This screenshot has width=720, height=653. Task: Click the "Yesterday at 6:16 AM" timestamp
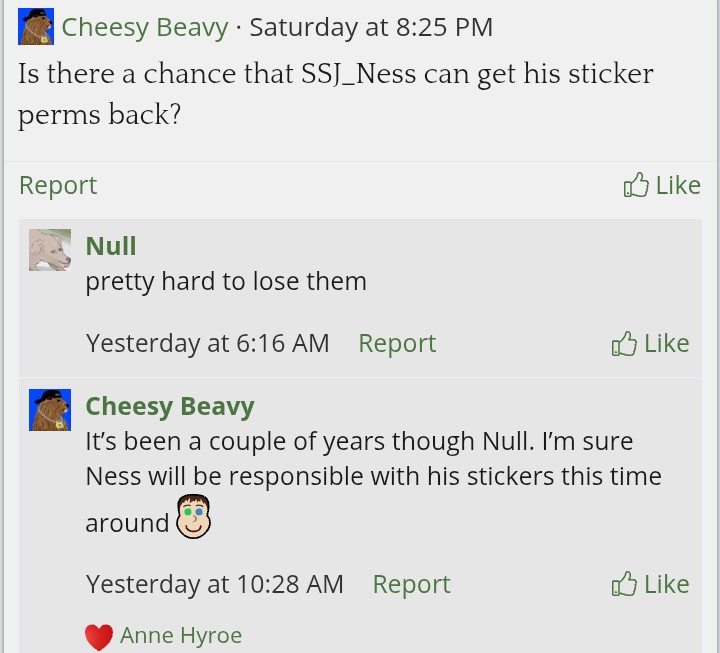click(208, 343)
